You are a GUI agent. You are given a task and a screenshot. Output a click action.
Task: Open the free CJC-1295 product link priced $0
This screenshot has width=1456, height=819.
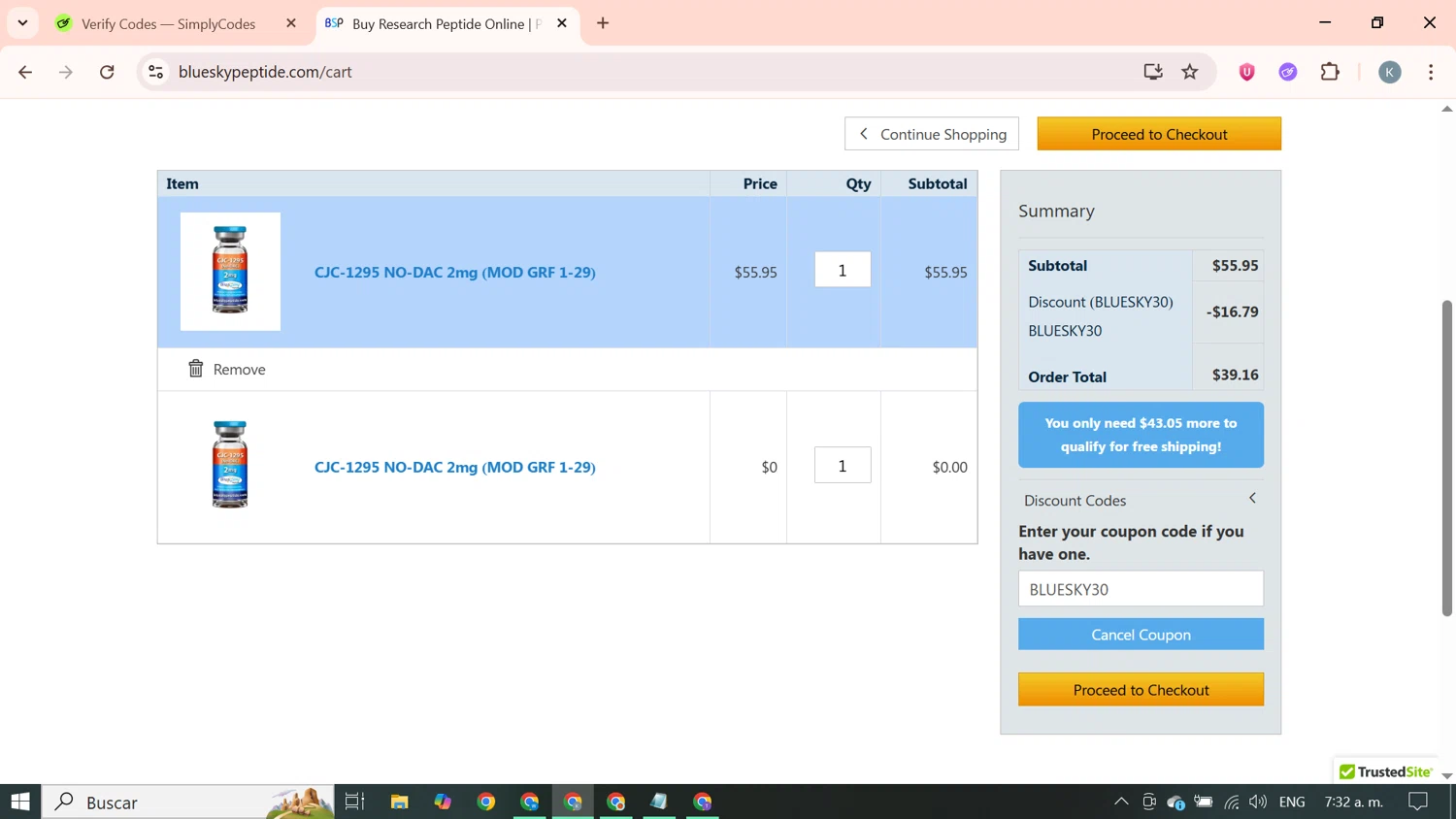click(x=455, y=467)
